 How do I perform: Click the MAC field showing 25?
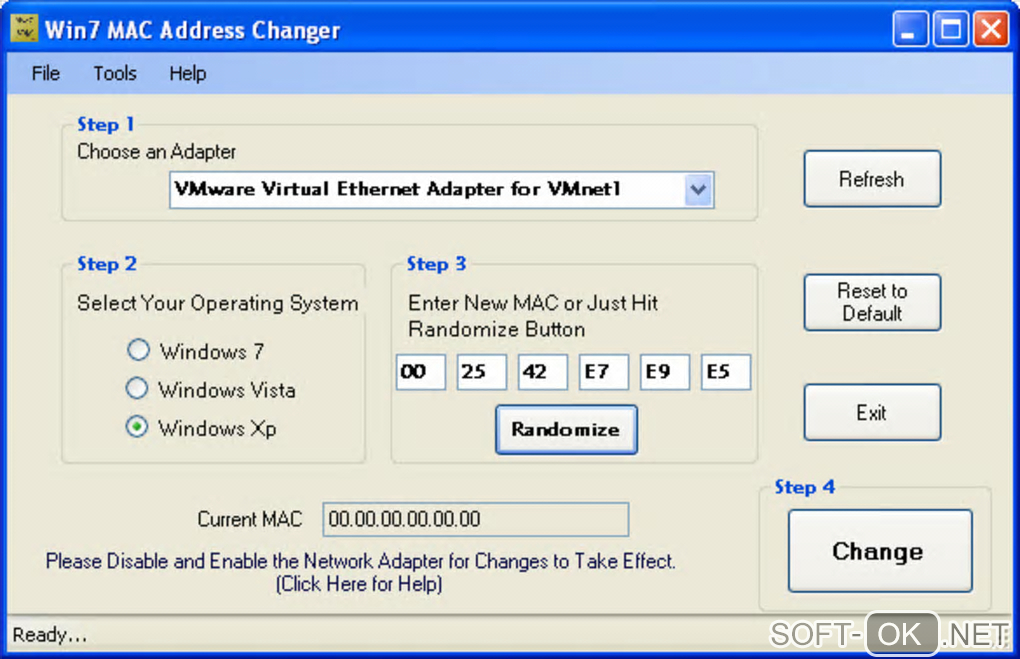[481, 372]
